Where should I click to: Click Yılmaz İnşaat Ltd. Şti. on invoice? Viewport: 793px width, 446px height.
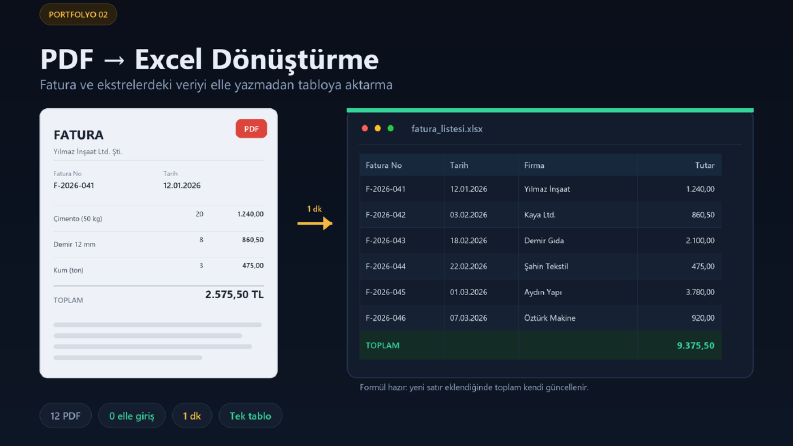[87, 151]
